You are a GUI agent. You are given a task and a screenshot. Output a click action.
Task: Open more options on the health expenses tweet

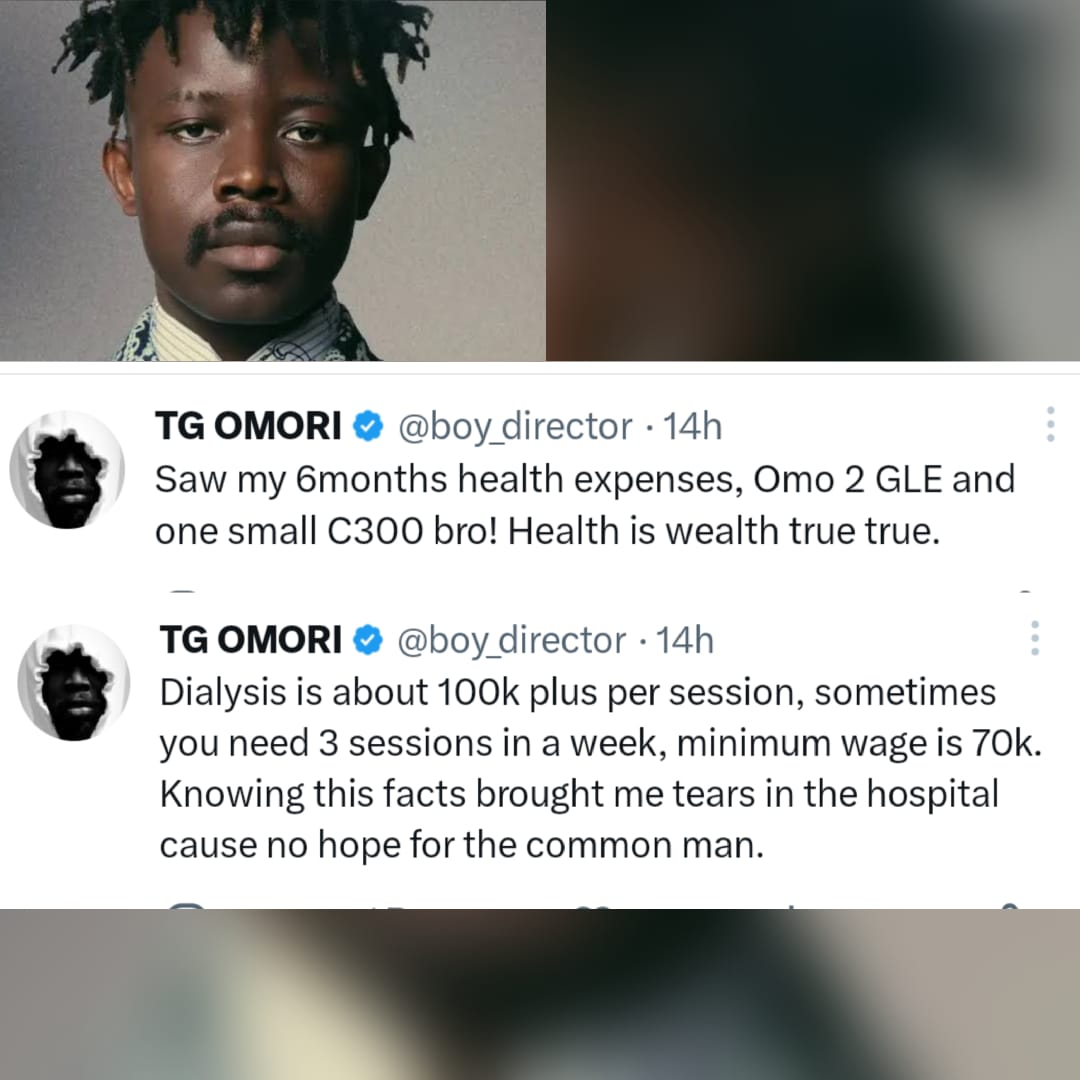click(x=1050, y=424)
